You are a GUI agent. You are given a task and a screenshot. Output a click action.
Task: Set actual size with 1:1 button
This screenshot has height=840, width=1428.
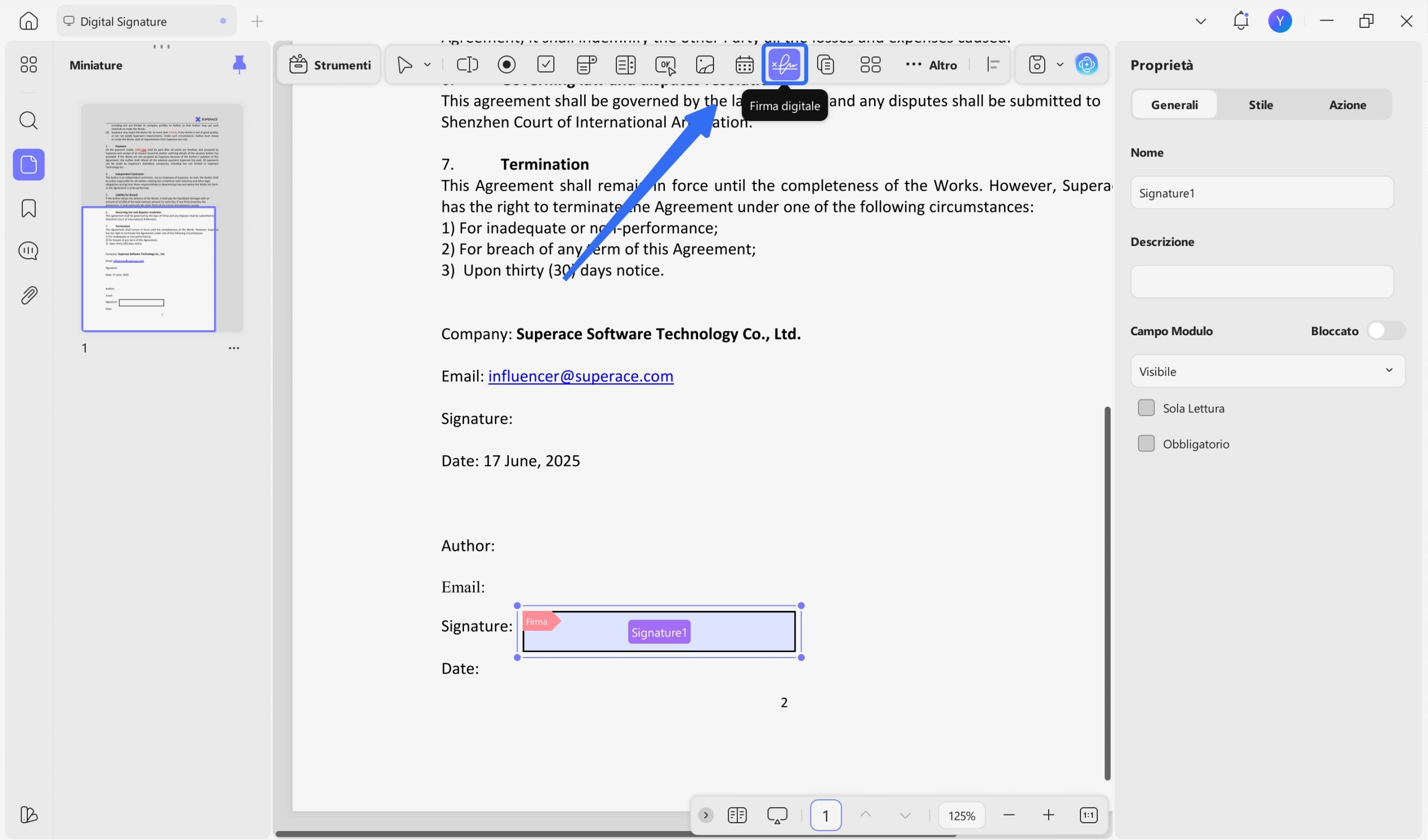click(x=1088, y=815)
